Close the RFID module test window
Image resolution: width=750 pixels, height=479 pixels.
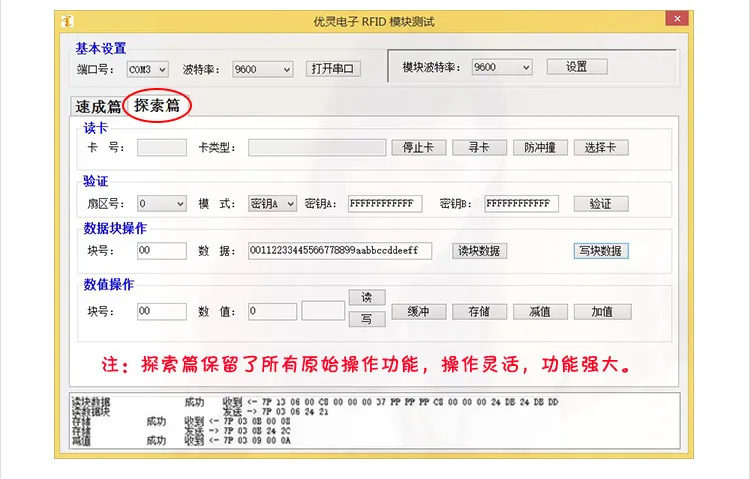click(x=677, y=19)
